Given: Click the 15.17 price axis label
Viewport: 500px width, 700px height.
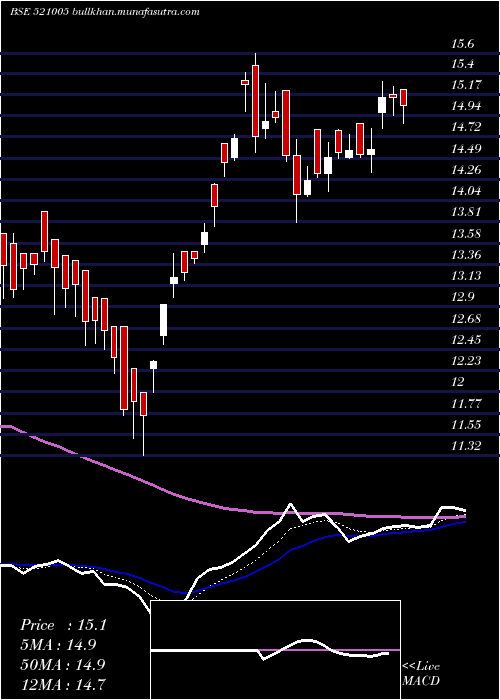Looking at the screenshot, I should (x=466, y=85).
